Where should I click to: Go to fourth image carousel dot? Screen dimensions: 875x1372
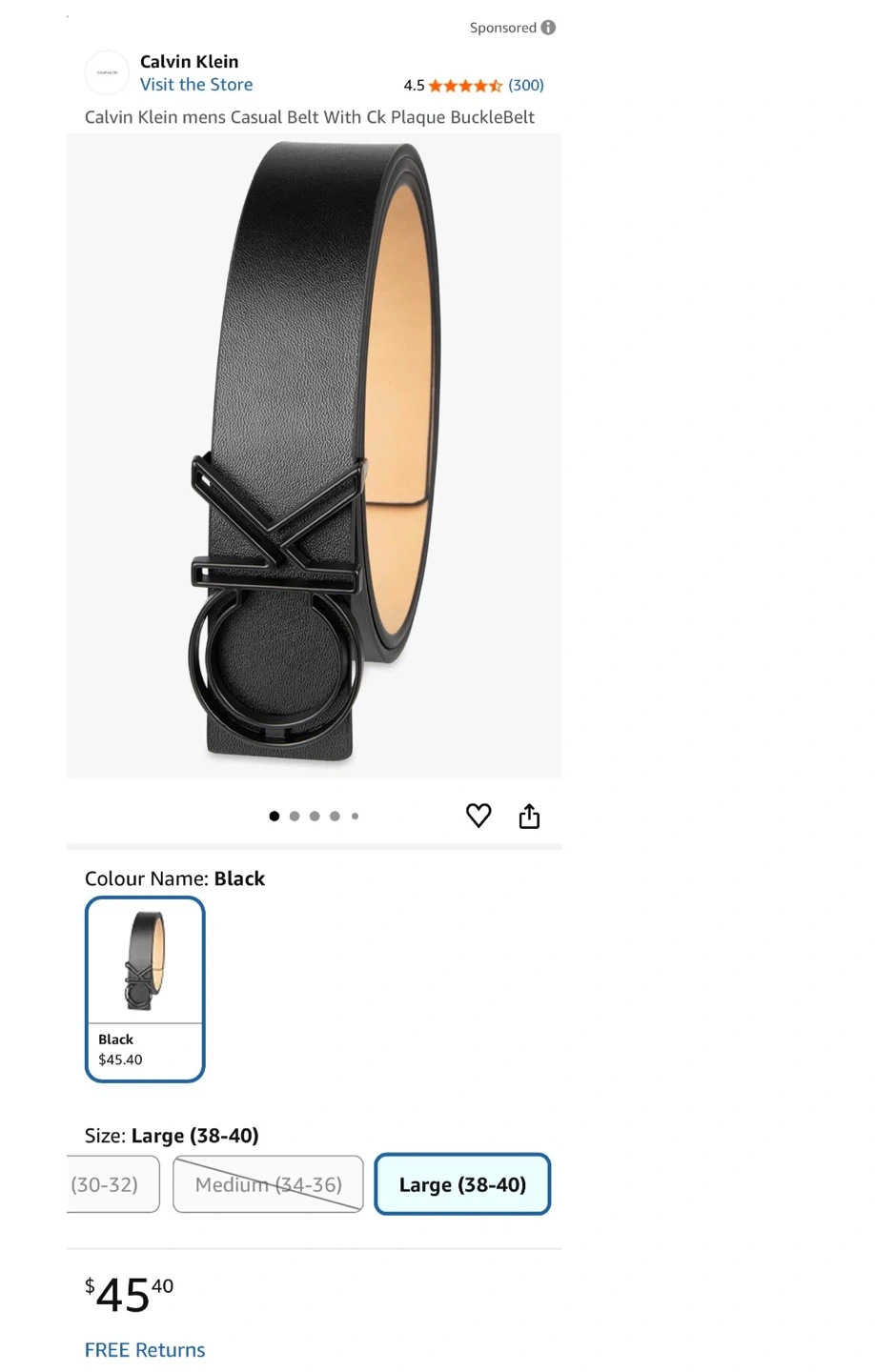tap(335, 816)
